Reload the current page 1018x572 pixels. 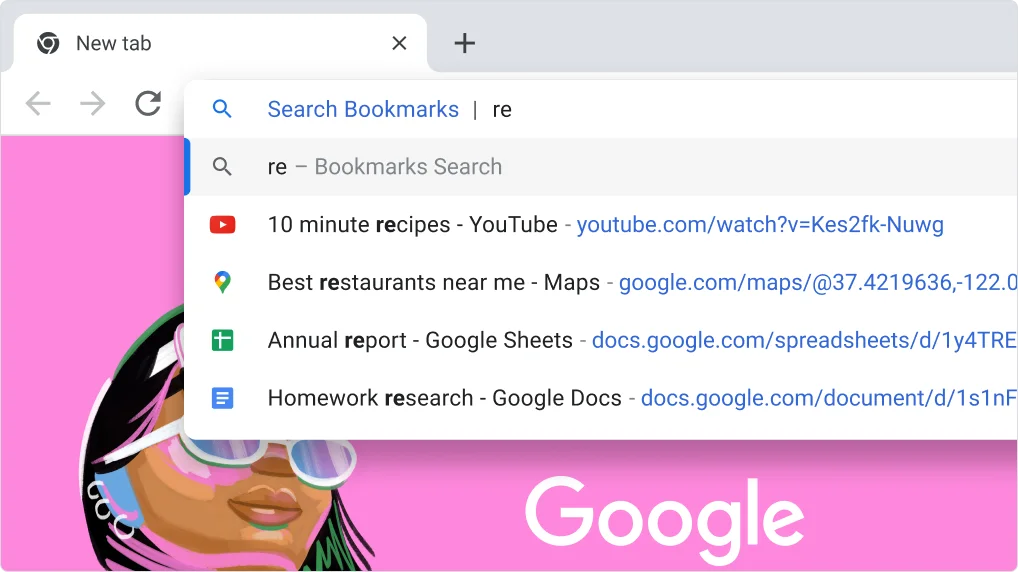[148, 103]
